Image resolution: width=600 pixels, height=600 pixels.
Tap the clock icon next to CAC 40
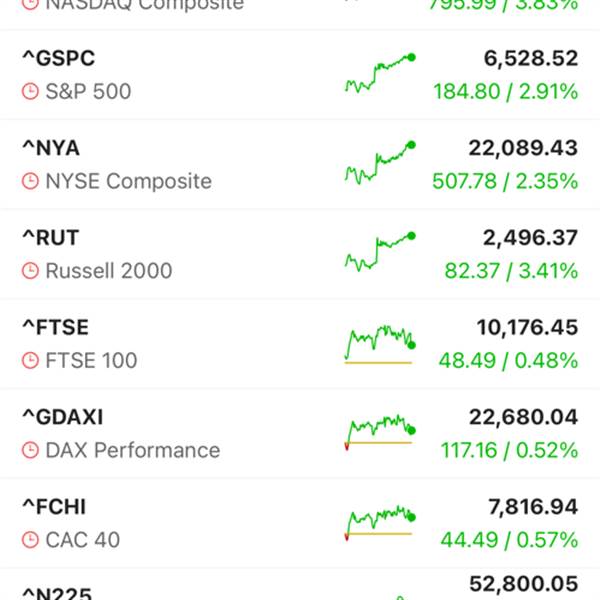(30, 540)
